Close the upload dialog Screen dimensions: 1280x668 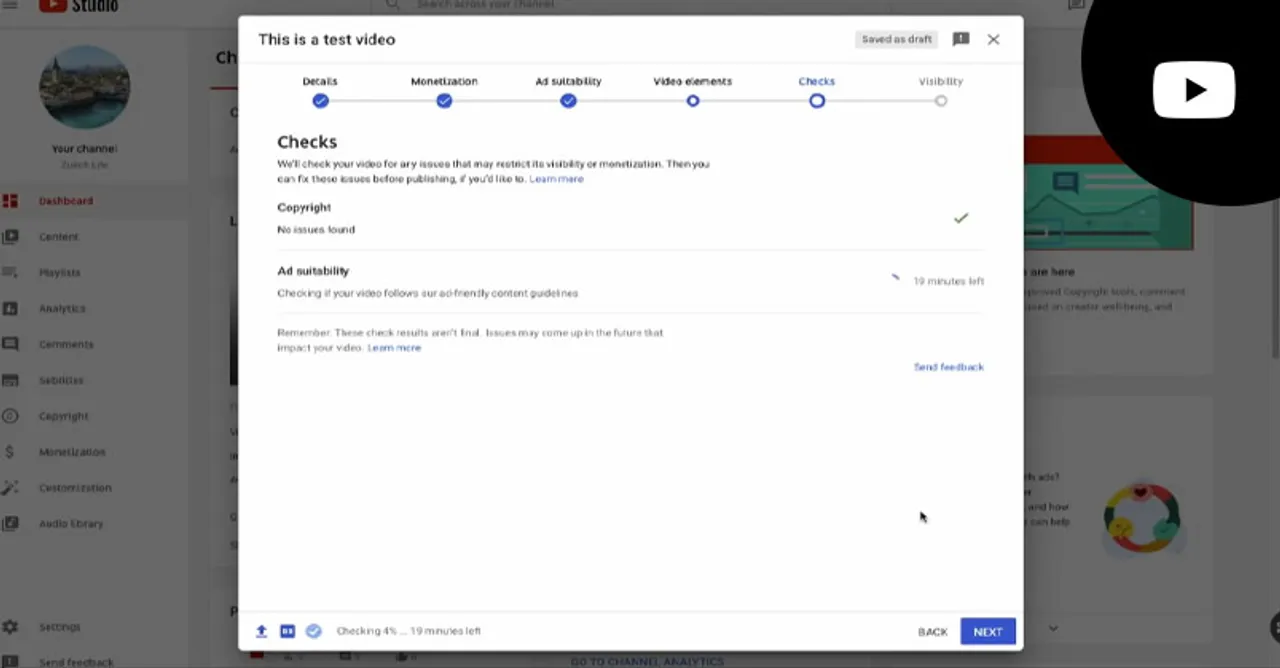point(993,39)
